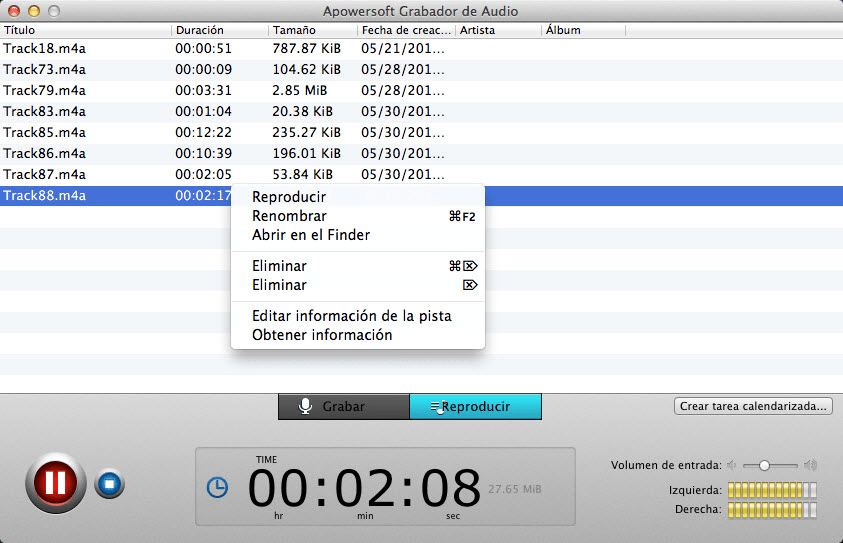Click the microphone icon on Grabar tab
The image size is (843, 543).
[x=305, y=406]
